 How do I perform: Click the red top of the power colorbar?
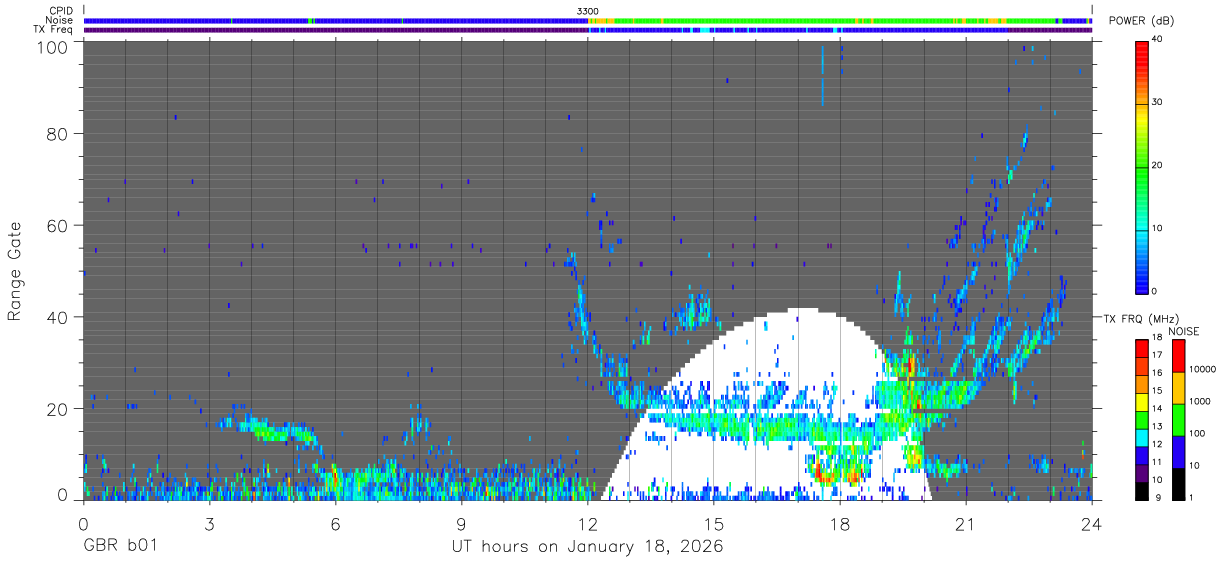(x=1142, y=55)
